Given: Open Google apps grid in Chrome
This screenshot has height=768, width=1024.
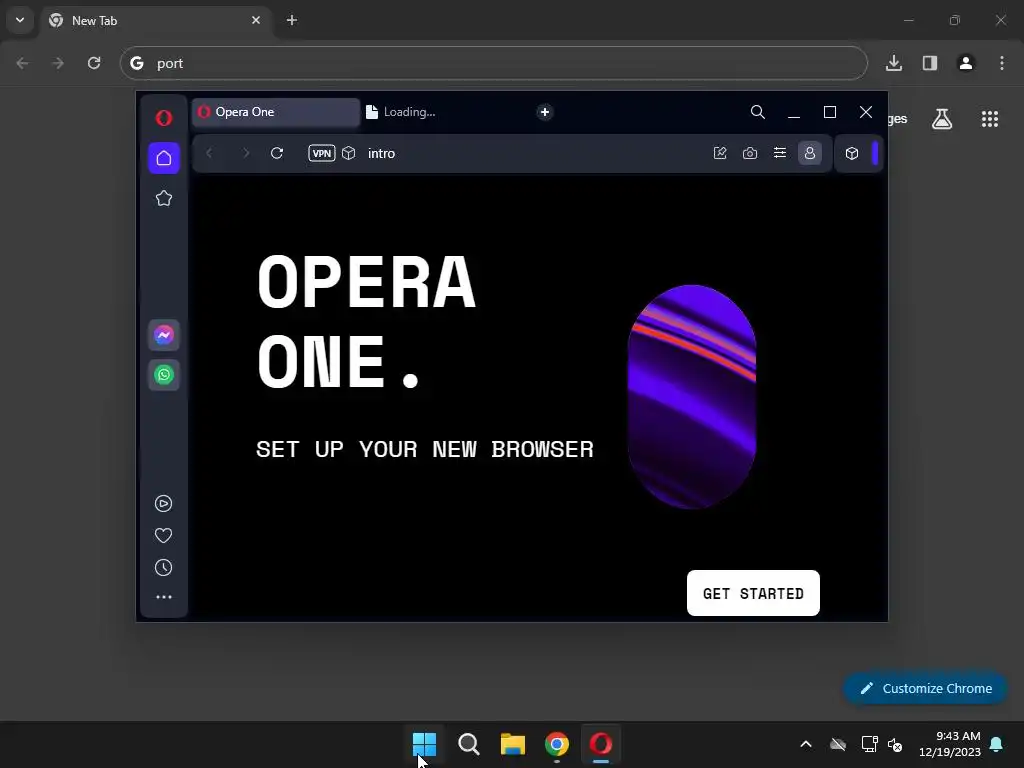Looking at the screenshot, I should [x=990, y=119].
